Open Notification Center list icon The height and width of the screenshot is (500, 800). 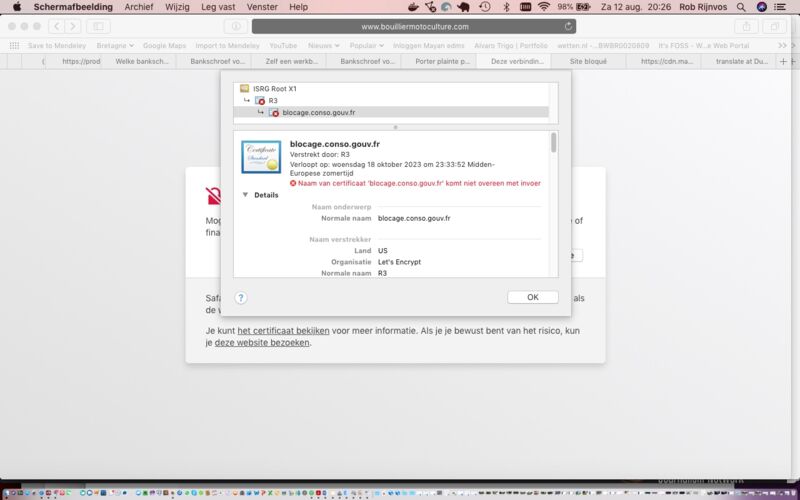click(780, 7)
